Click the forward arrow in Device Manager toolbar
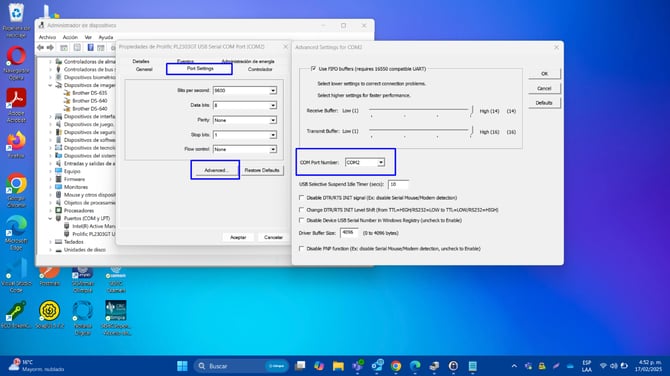Viewport: 670px width, 376px height. (50, 48)
